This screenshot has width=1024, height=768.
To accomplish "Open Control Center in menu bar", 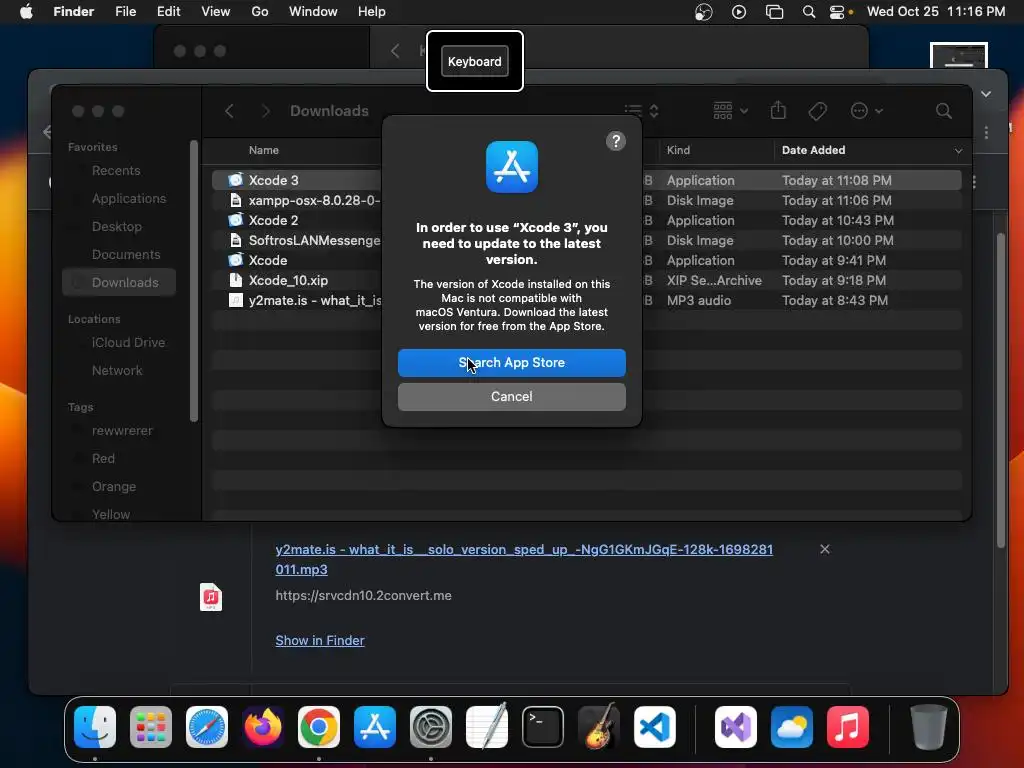I will pyautogui.click(x=837, y=12).
